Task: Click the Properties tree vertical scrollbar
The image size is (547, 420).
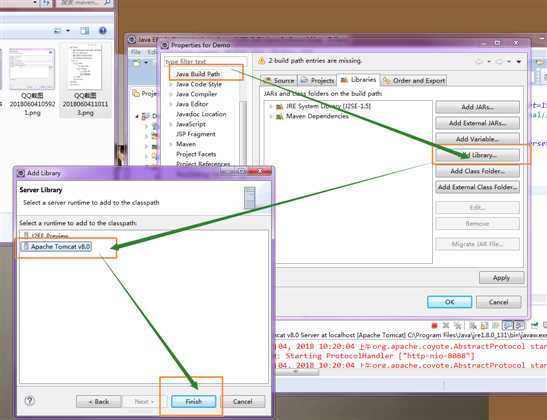Action: click(243, 133)
